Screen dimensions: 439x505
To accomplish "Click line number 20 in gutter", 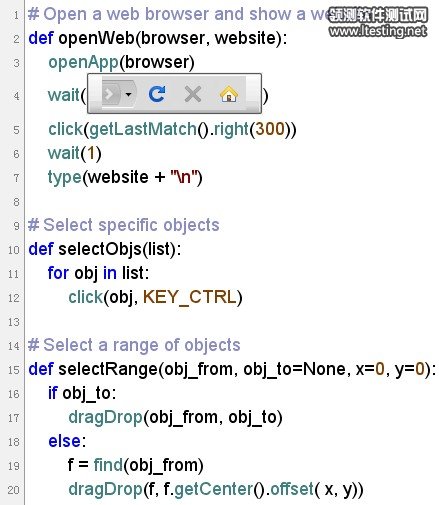I will coord(14,490).
